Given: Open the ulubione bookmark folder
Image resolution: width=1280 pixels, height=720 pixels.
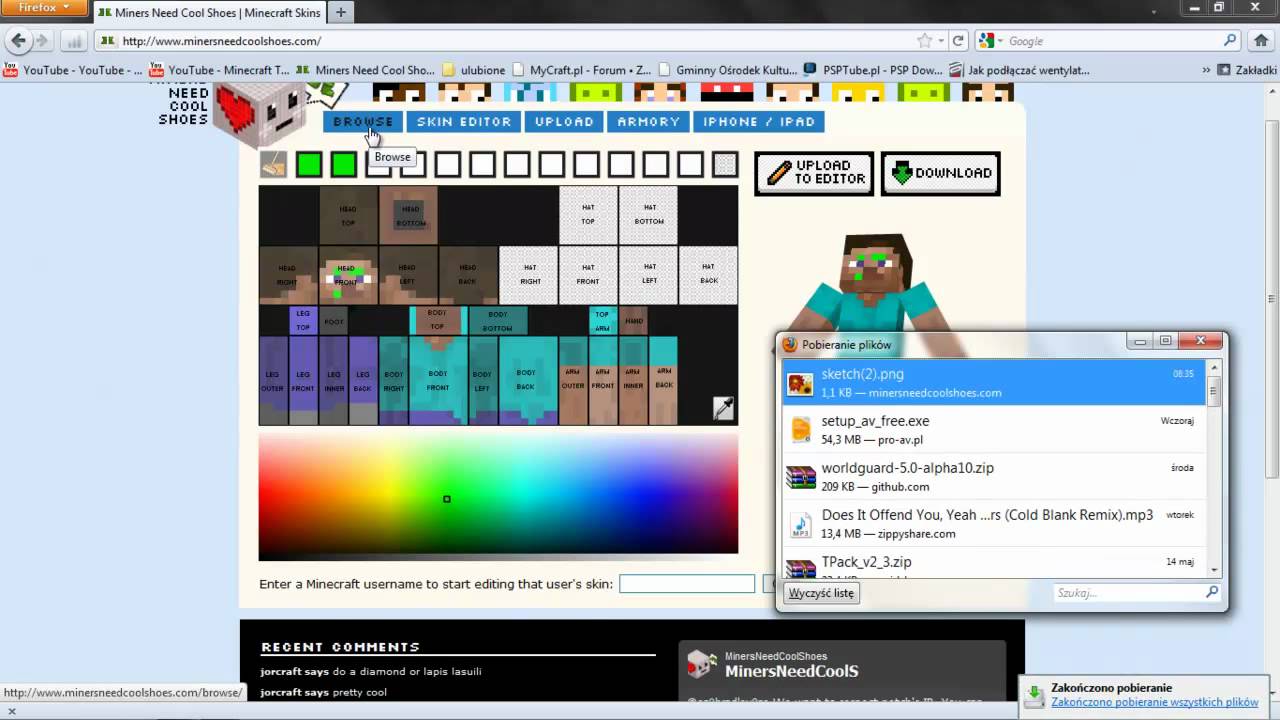Looking at the screenshot, I should pyautogui.click(x=473, y=70).
